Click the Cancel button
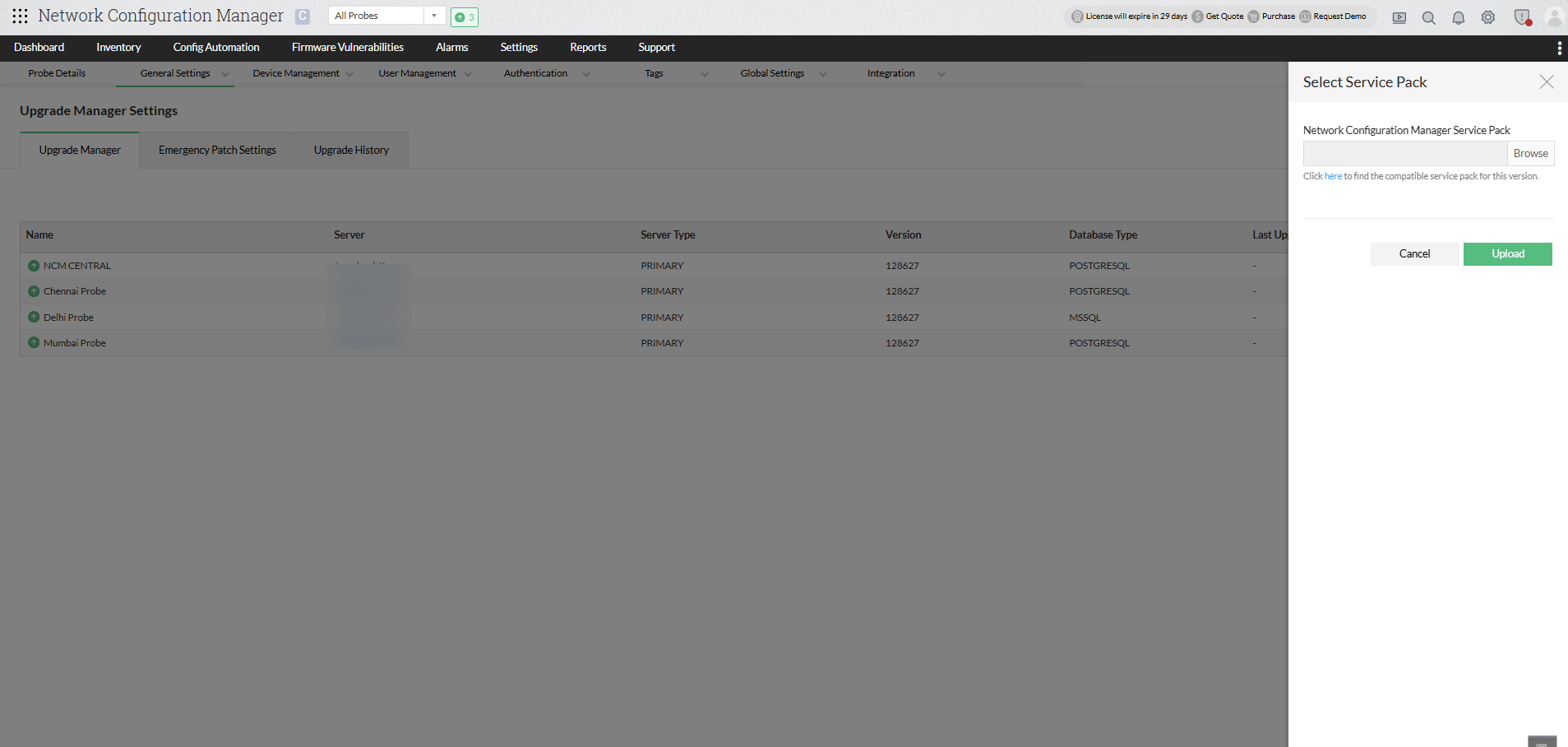1568x747 pixels. pos(1414,254)
